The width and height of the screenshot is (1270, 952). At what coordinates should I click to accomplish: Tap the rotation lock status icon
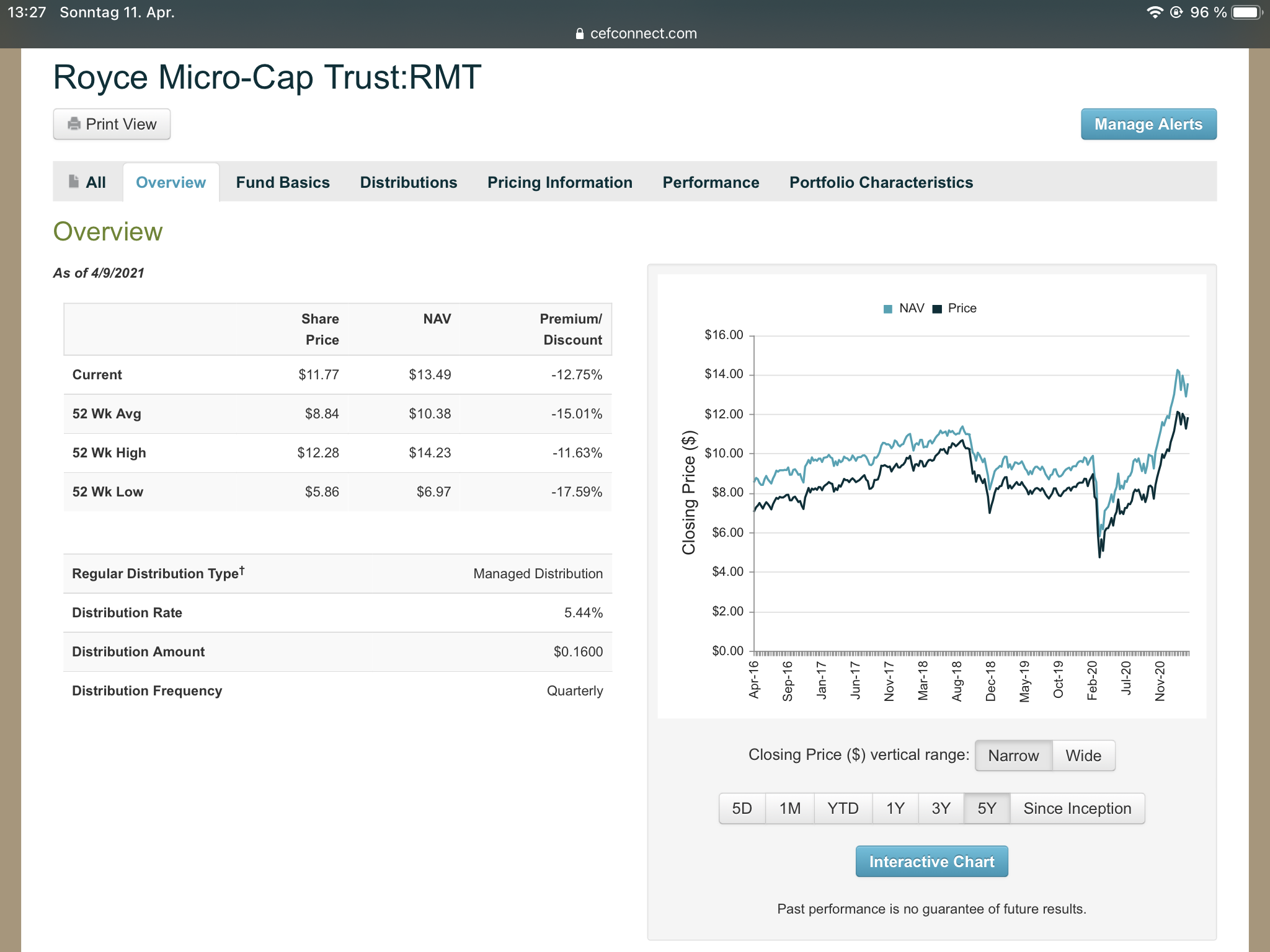pos(1176,12)
